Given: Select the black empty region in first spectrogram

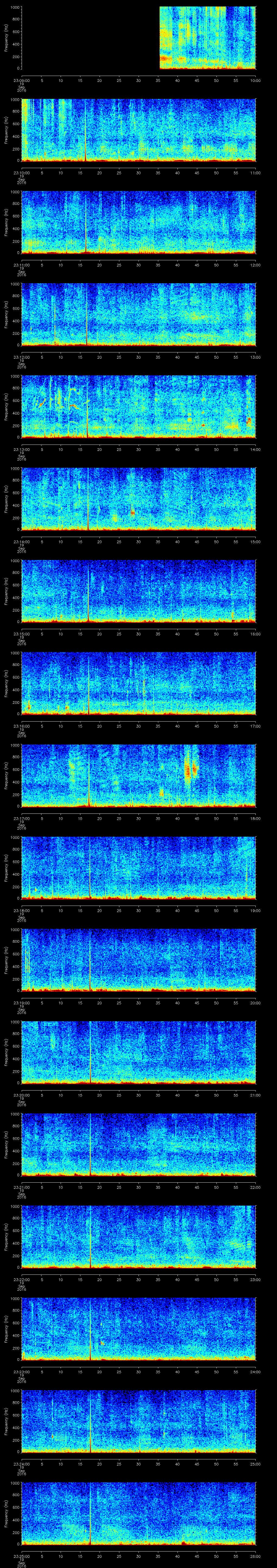Looking at the screenshot, I should [x=90, y=38].
